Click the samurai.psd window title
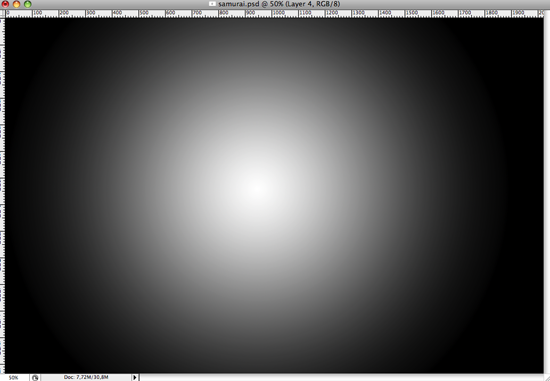 pyautogui.click(x=279, y=4)
